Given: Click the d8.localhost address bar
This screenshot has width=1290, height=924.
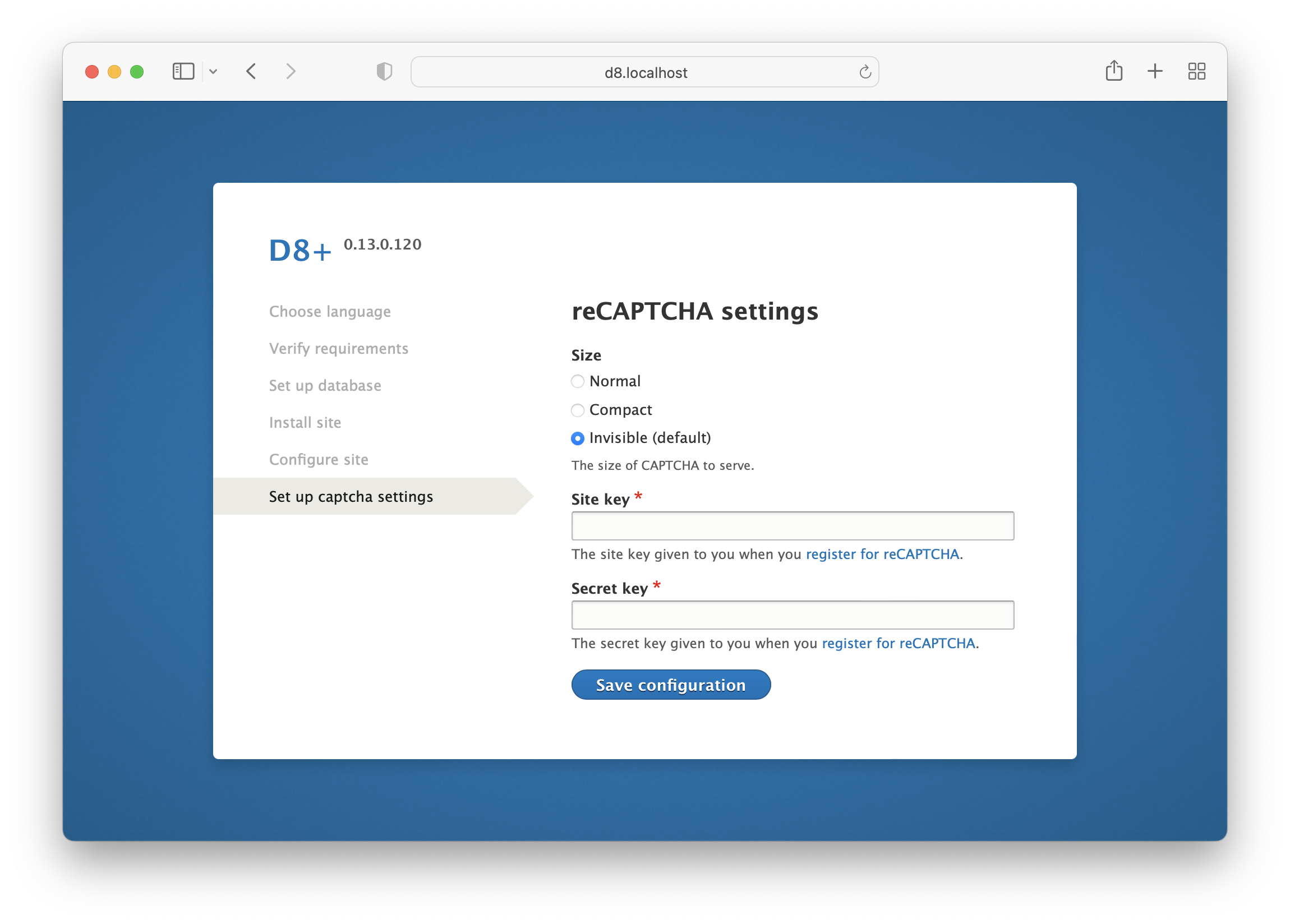Looking at the screenshot, I should (645, 73).
